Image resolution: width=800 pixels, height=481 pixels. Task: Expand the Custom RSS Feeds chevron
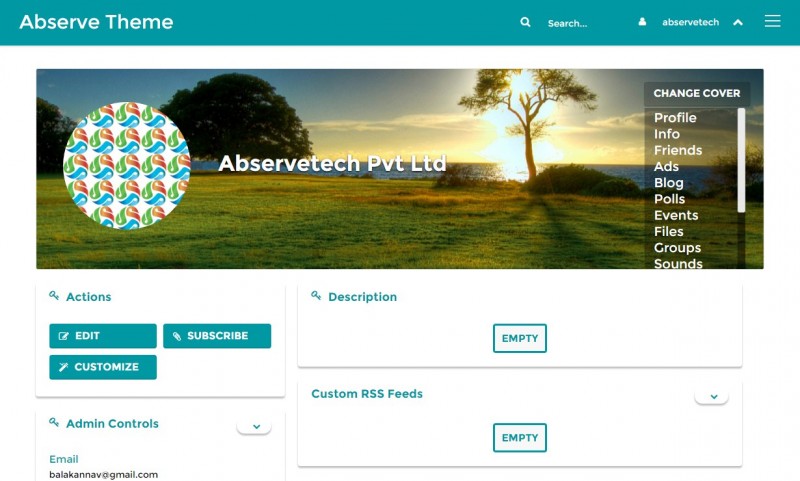pos(712,396)
